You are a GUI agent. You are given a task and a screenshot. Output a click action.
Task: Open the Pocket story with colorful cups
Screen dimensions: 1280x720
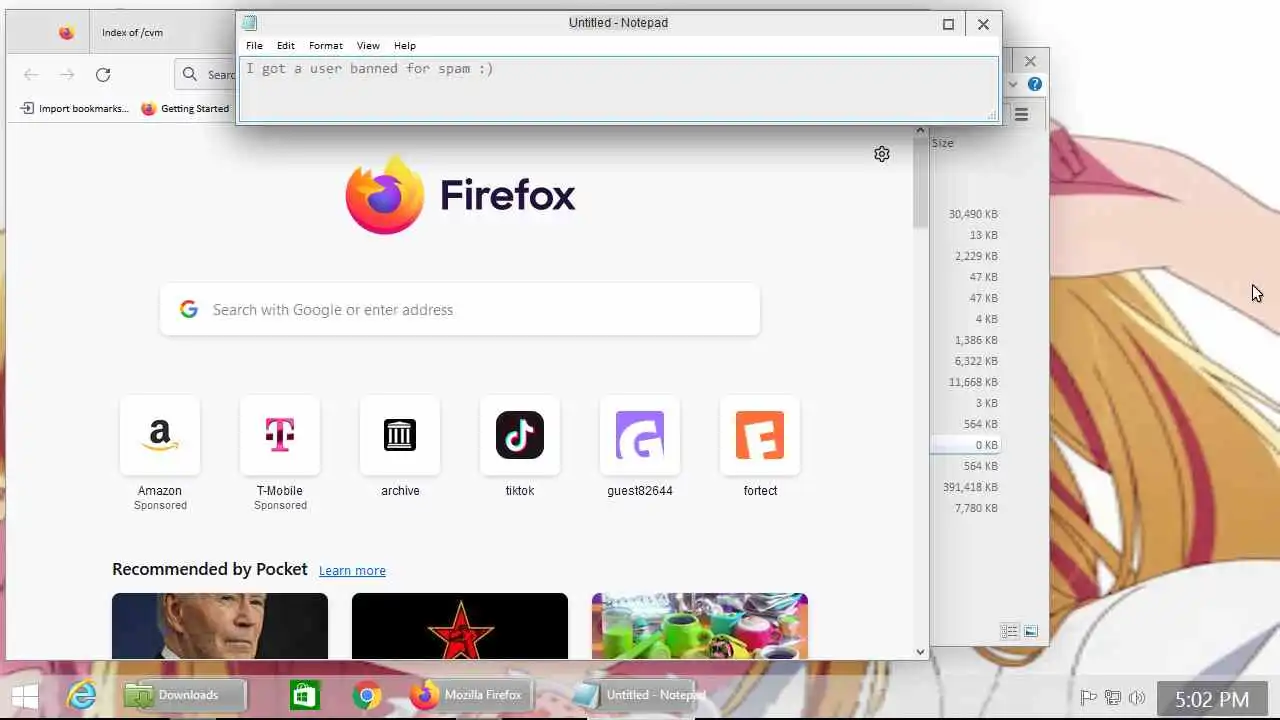[x=700, y=626]
